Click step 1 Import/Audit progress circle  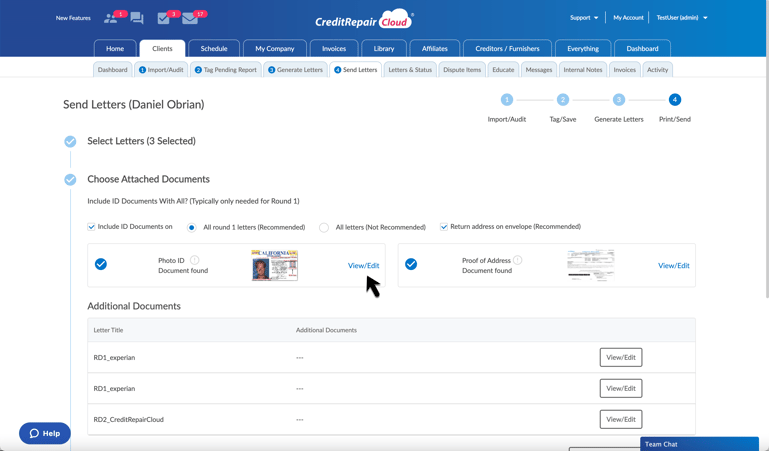click(x=507, y=100)
